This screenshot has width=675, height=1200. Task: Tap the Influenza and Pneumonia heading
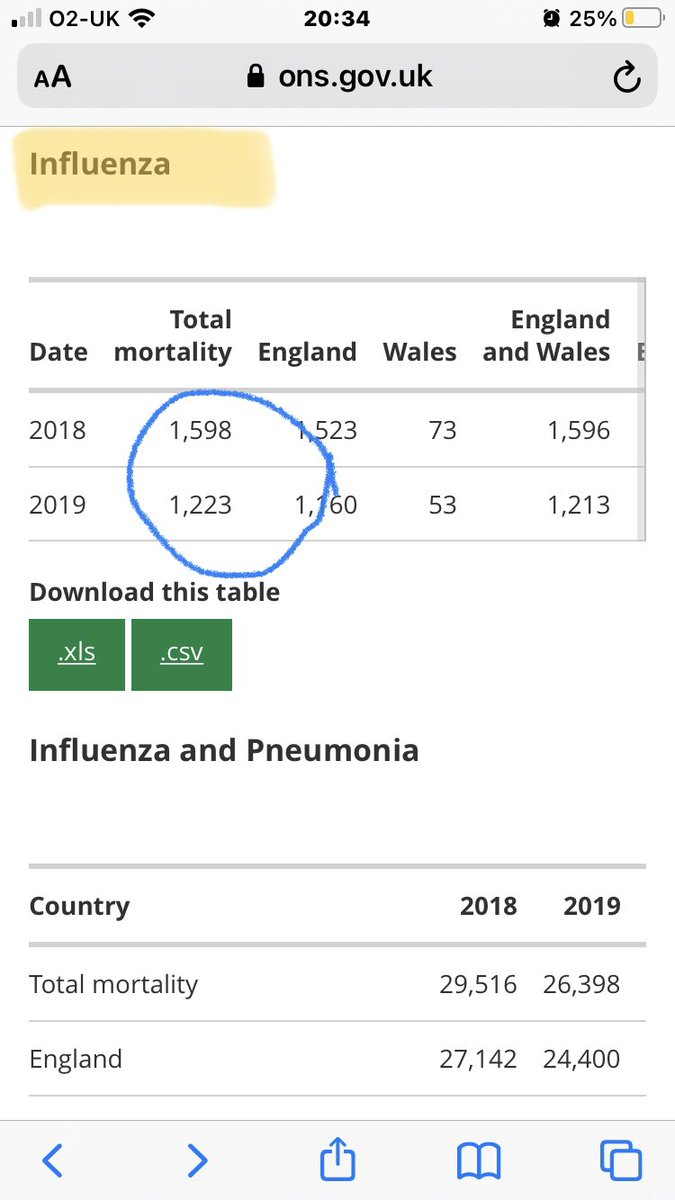[x=224, y=750]
